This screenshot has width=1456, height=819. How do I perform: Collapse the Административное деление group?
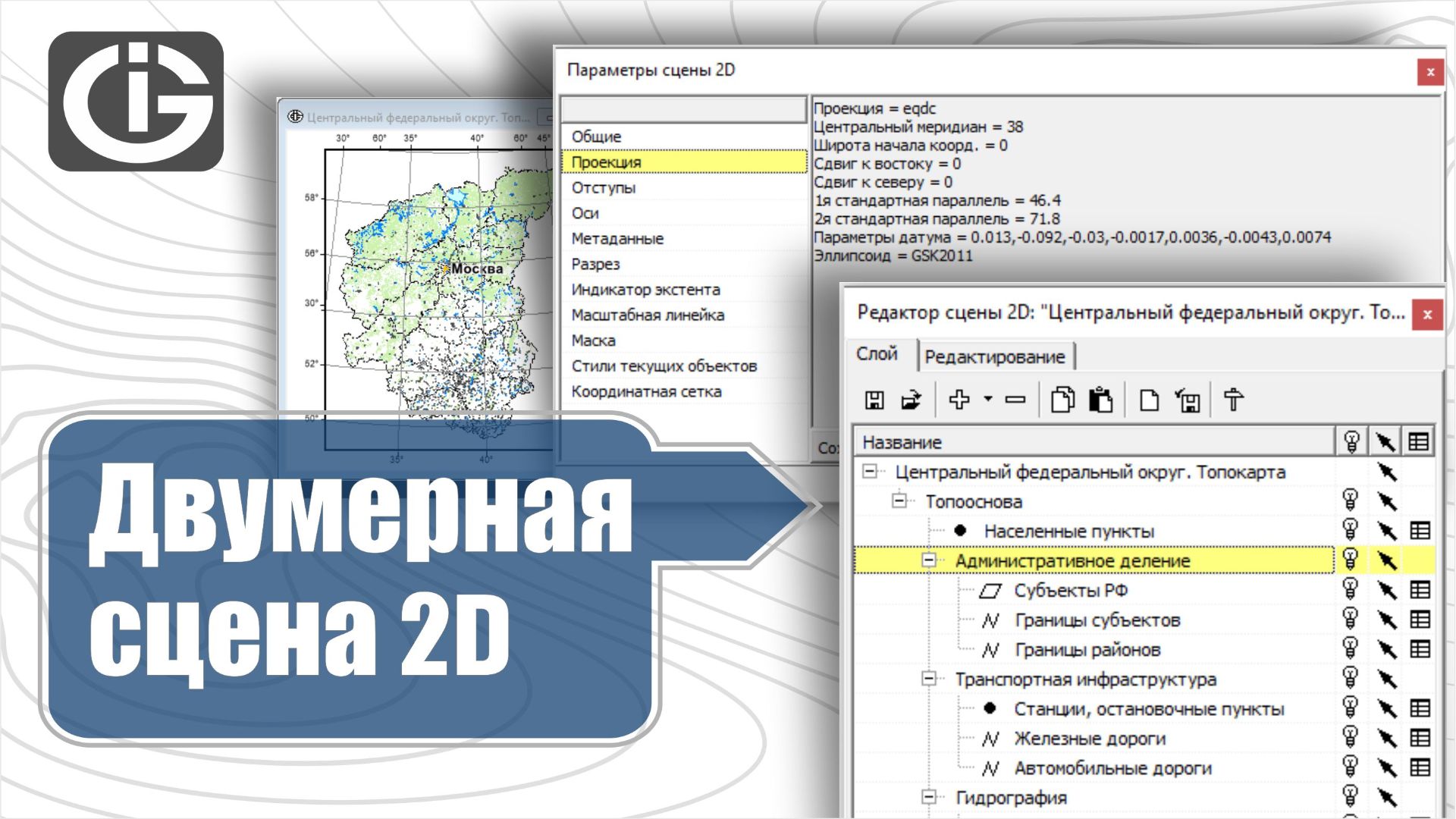[929, 560]
